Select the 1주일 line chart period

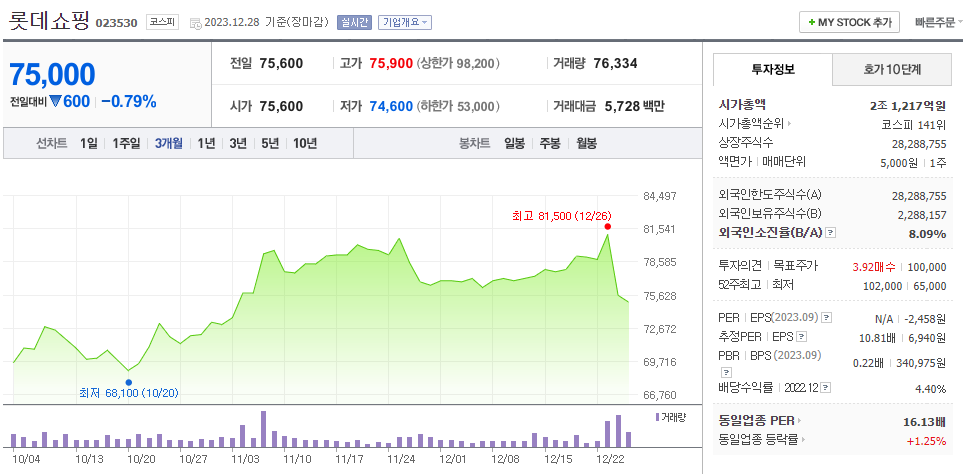[126, 143]
